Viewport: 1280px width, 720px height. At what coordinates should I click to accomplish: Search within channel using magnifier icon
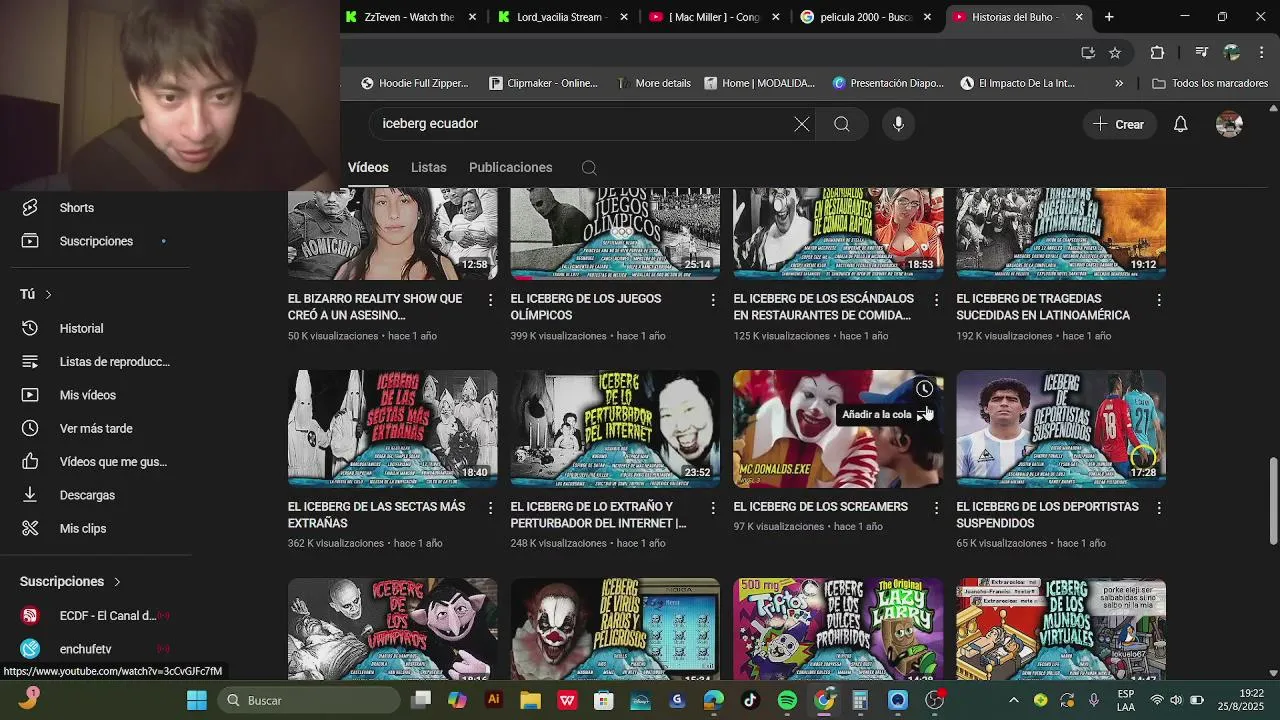click(x=589, y=168)
